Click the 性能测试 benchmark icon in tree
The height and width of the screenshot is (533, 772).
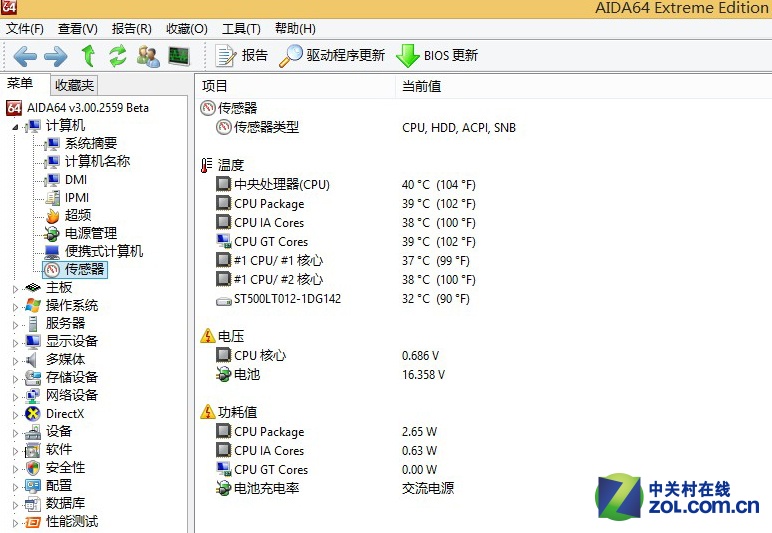pyautogui.click(x=33, y=522)
